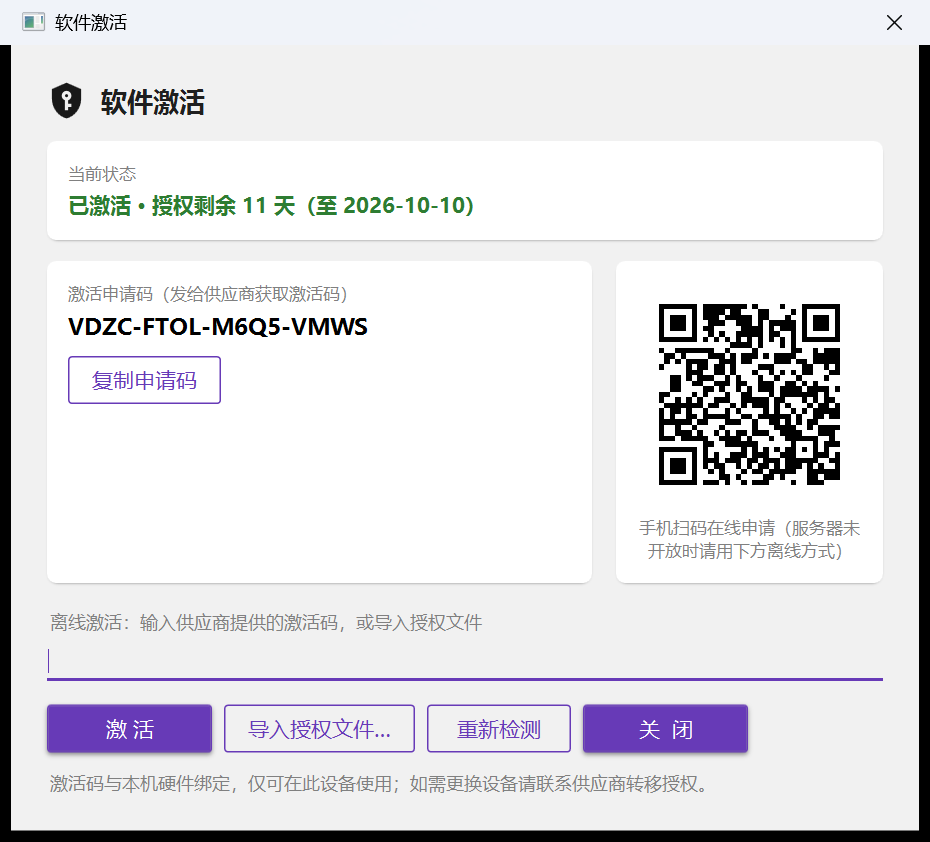Click the purple 关 闭 button

tap(665, 729)
